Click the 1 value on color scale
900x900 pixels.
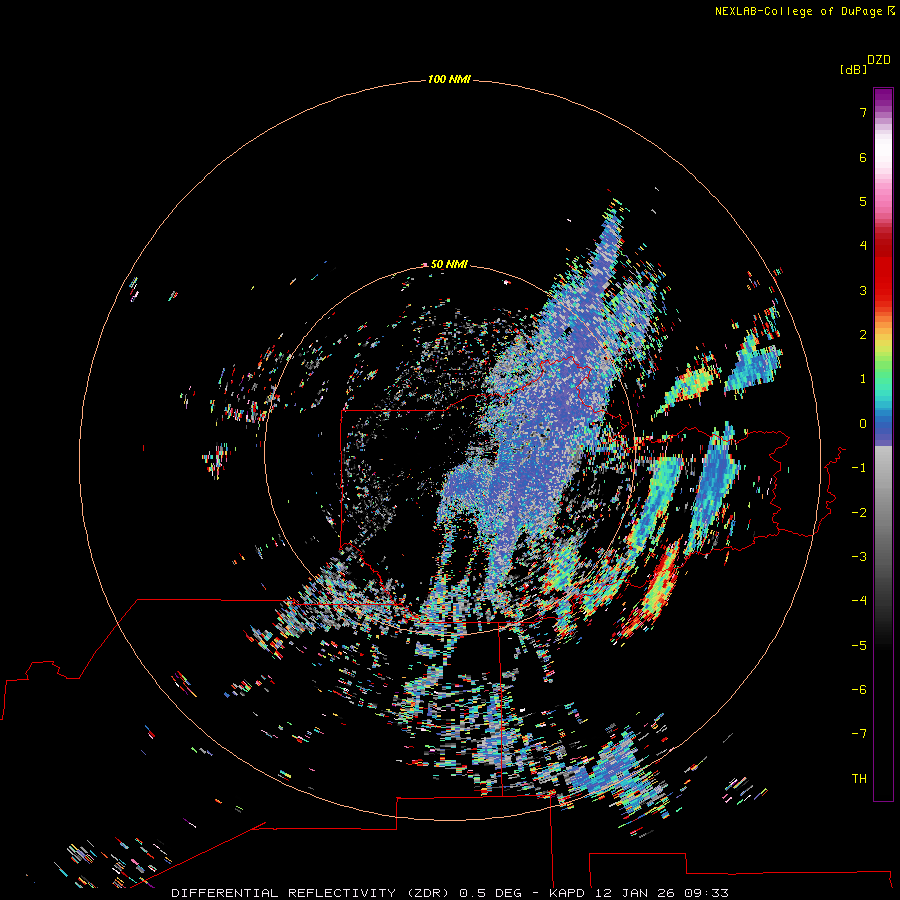(863, 379)
